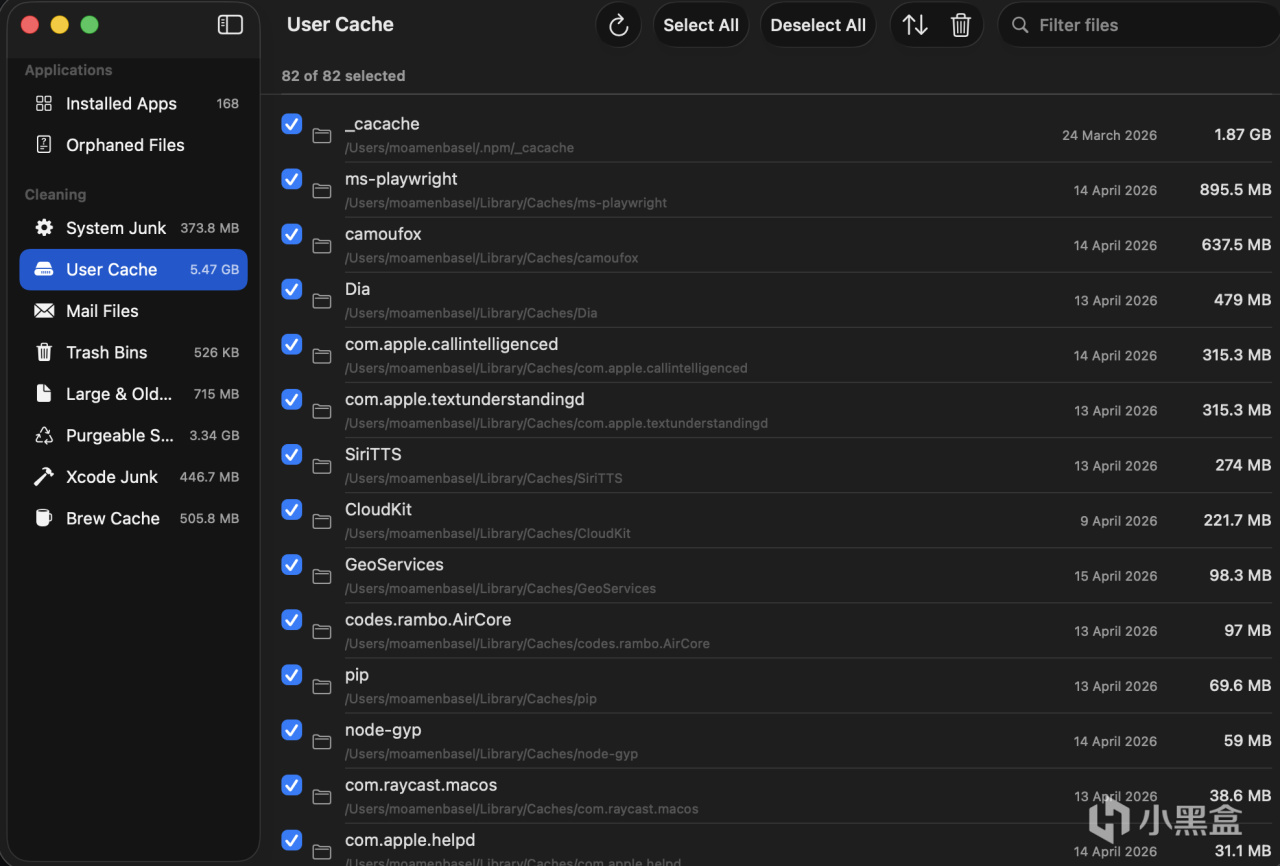Viewport: 1280px width, 866px height.
Task: Click the Purgeable Space recycle icon
Action: point(44,435)
